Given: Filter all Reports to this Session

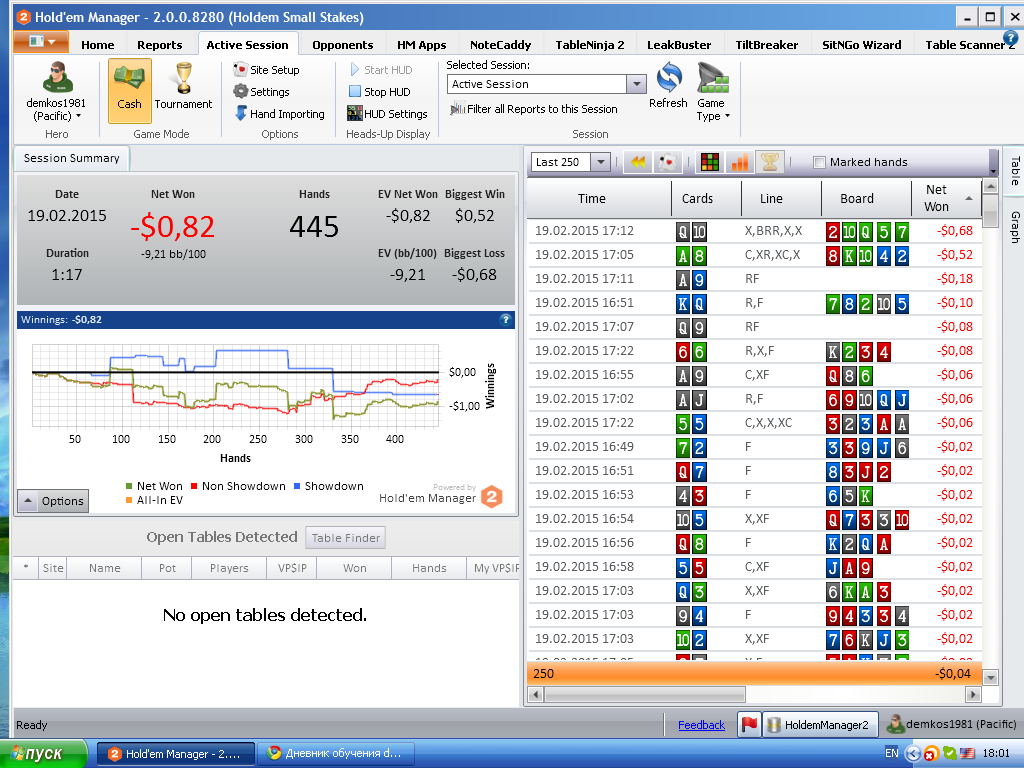Looking at the screenshot, I should pyautogui.click(x=534, y=109).
